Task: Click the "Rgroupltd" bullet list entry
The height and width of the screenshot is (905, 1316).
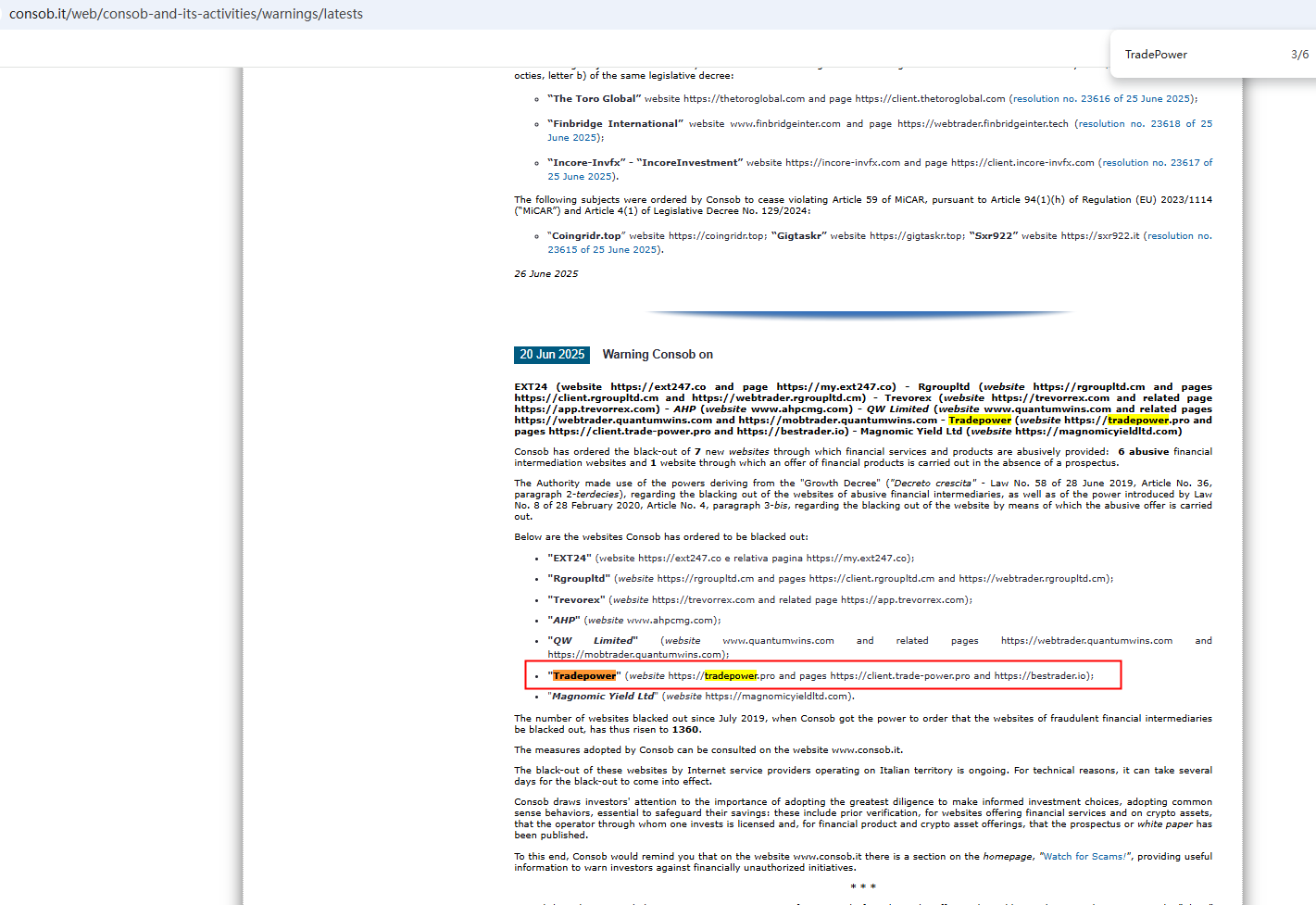Action: 579,579
